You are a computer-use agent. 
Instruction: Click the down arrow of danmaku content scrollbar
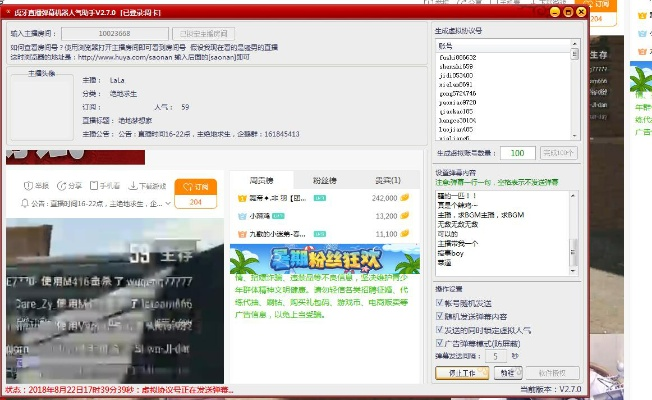tap(573, 271)
